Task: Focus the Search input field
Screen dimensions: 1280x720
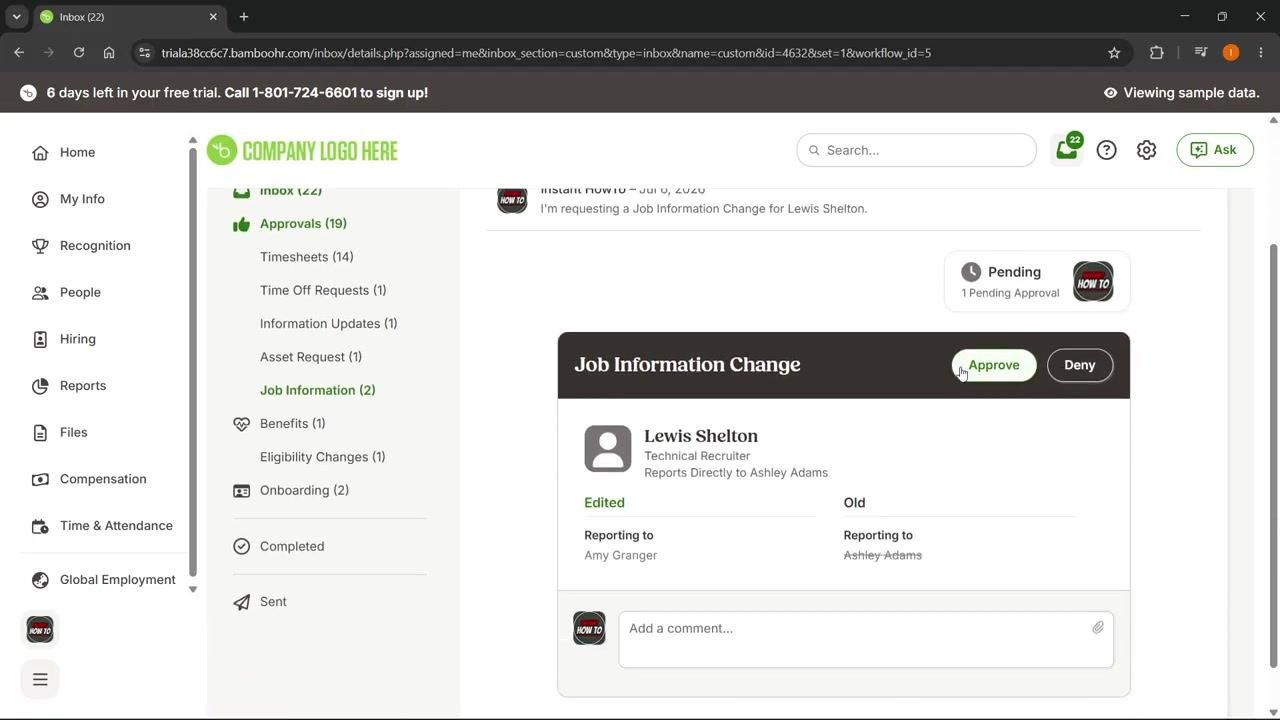Action: click(916, 150)
